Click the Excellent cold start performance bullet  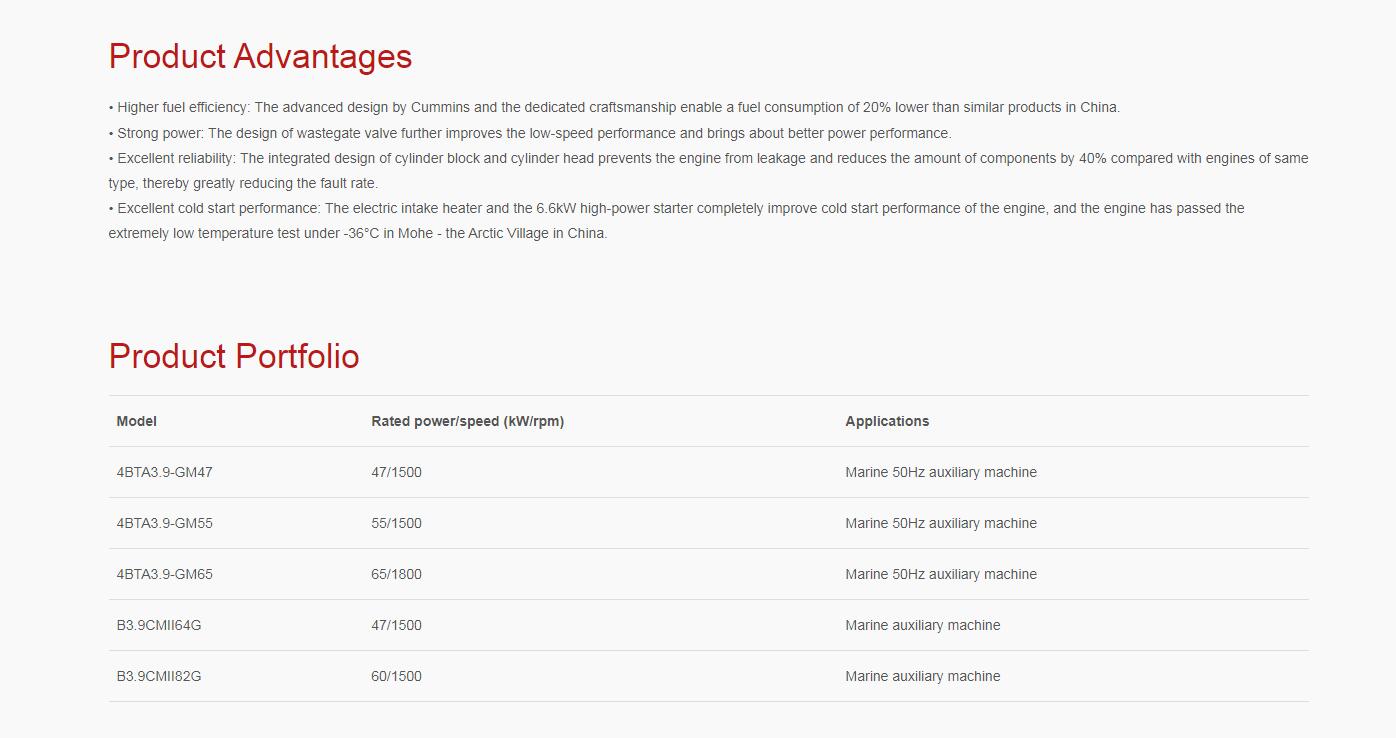point(676,209)
